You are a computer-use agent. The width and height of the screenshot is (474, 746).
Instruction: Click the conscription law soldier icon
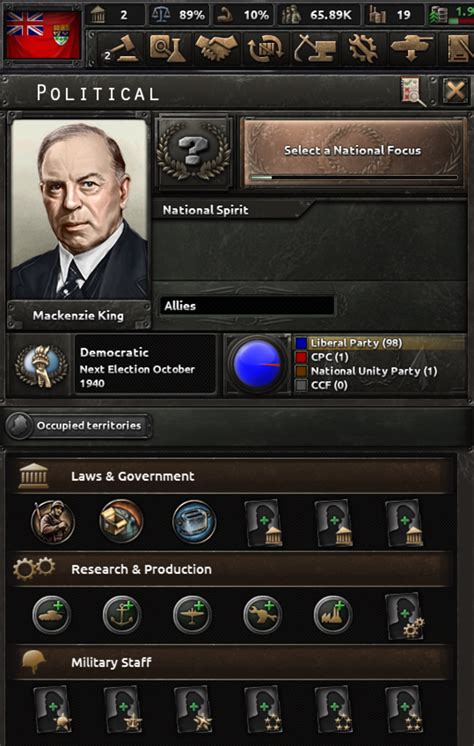point(53,521)
